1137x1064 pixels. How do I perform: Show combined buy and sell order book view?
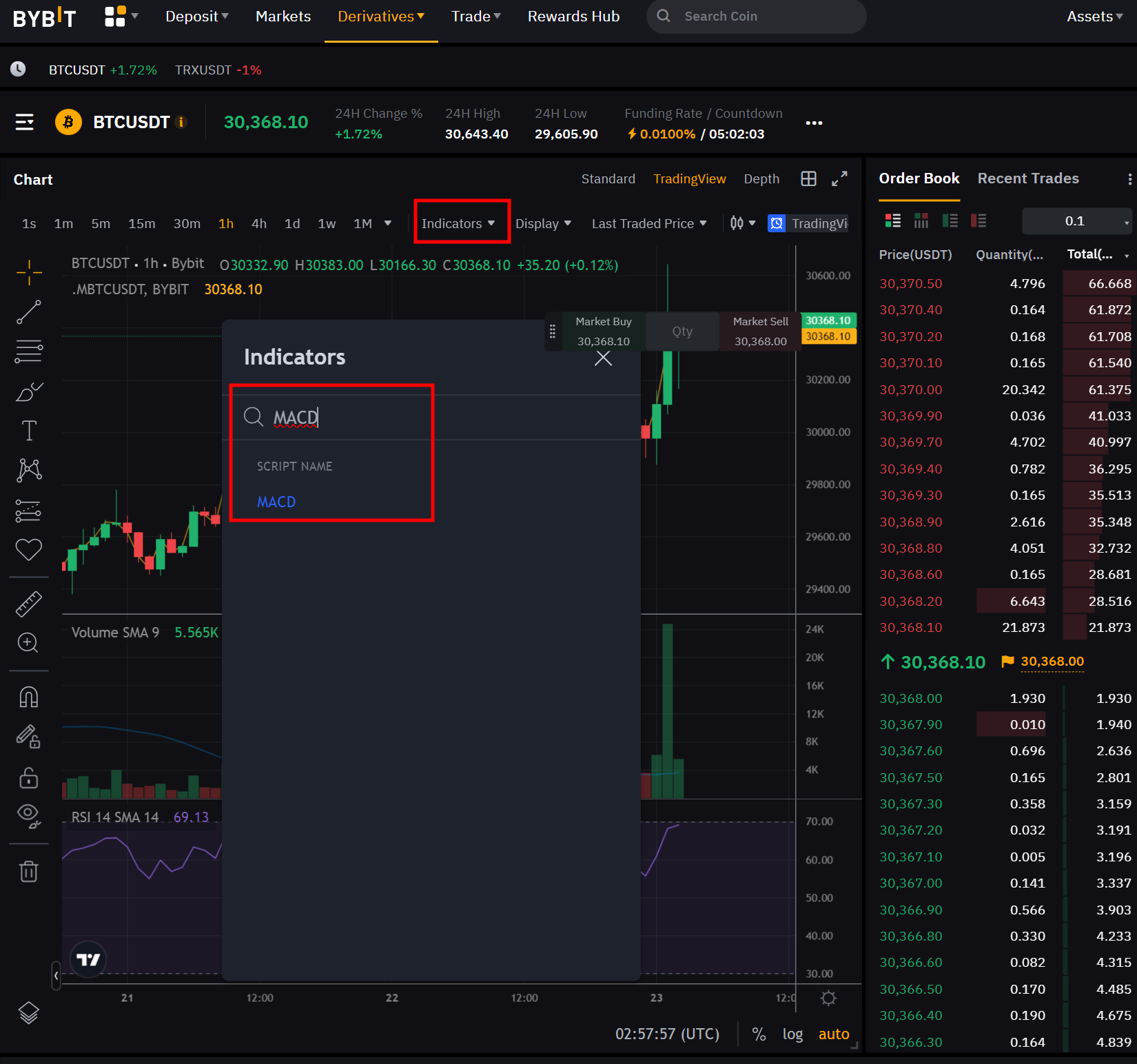(893, 221)
